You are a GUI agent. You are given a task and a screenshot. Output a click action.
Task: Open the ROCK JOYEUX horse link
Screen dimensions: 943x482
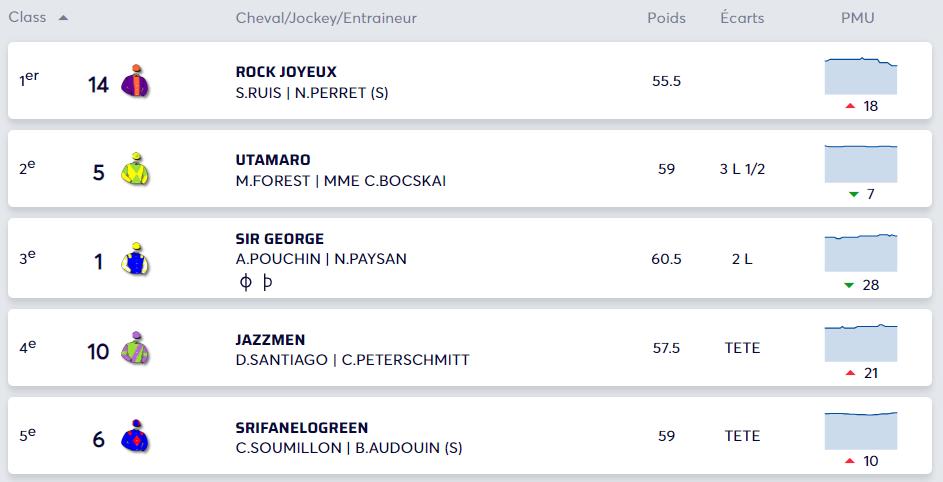[286, 72]
